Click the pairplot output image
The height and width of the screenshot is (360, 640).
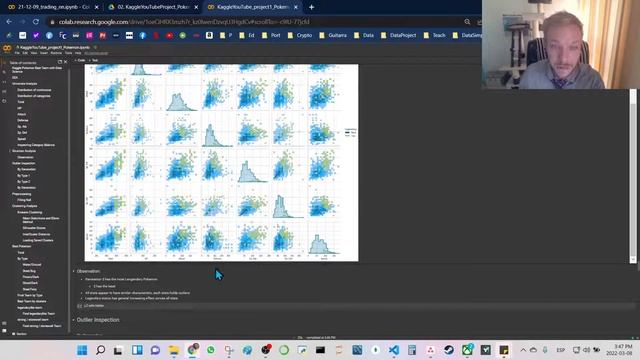221,162
